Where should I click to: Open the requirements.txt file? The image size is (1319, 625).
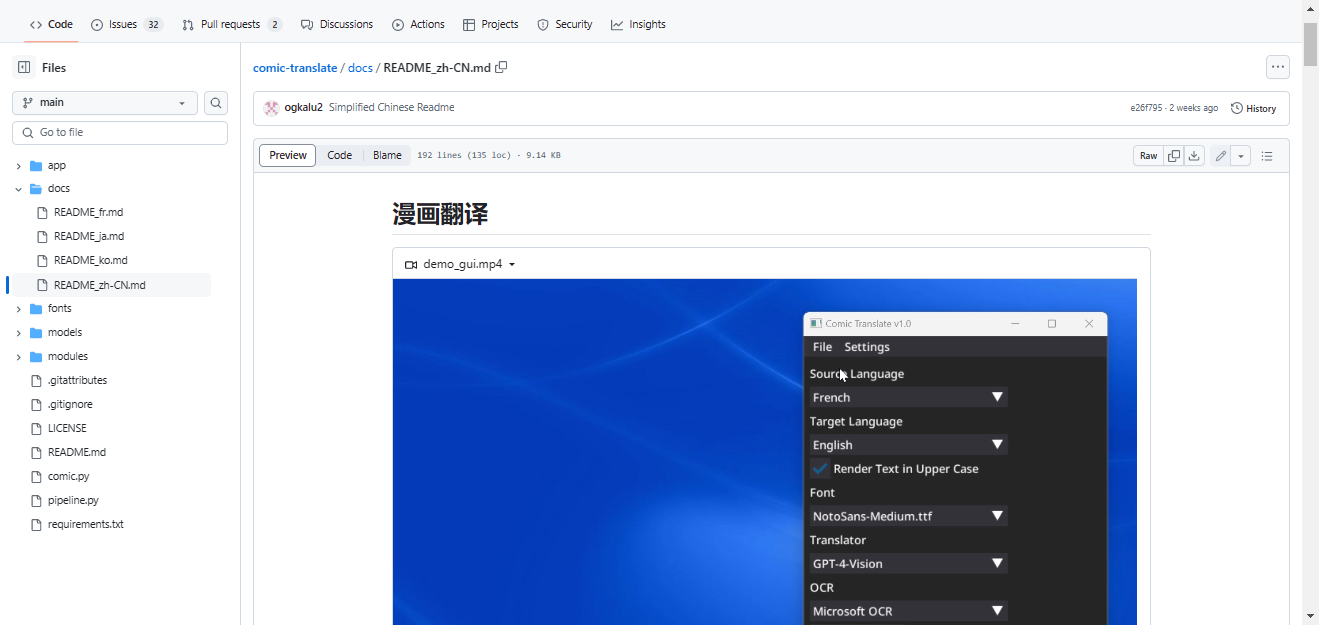85,525
